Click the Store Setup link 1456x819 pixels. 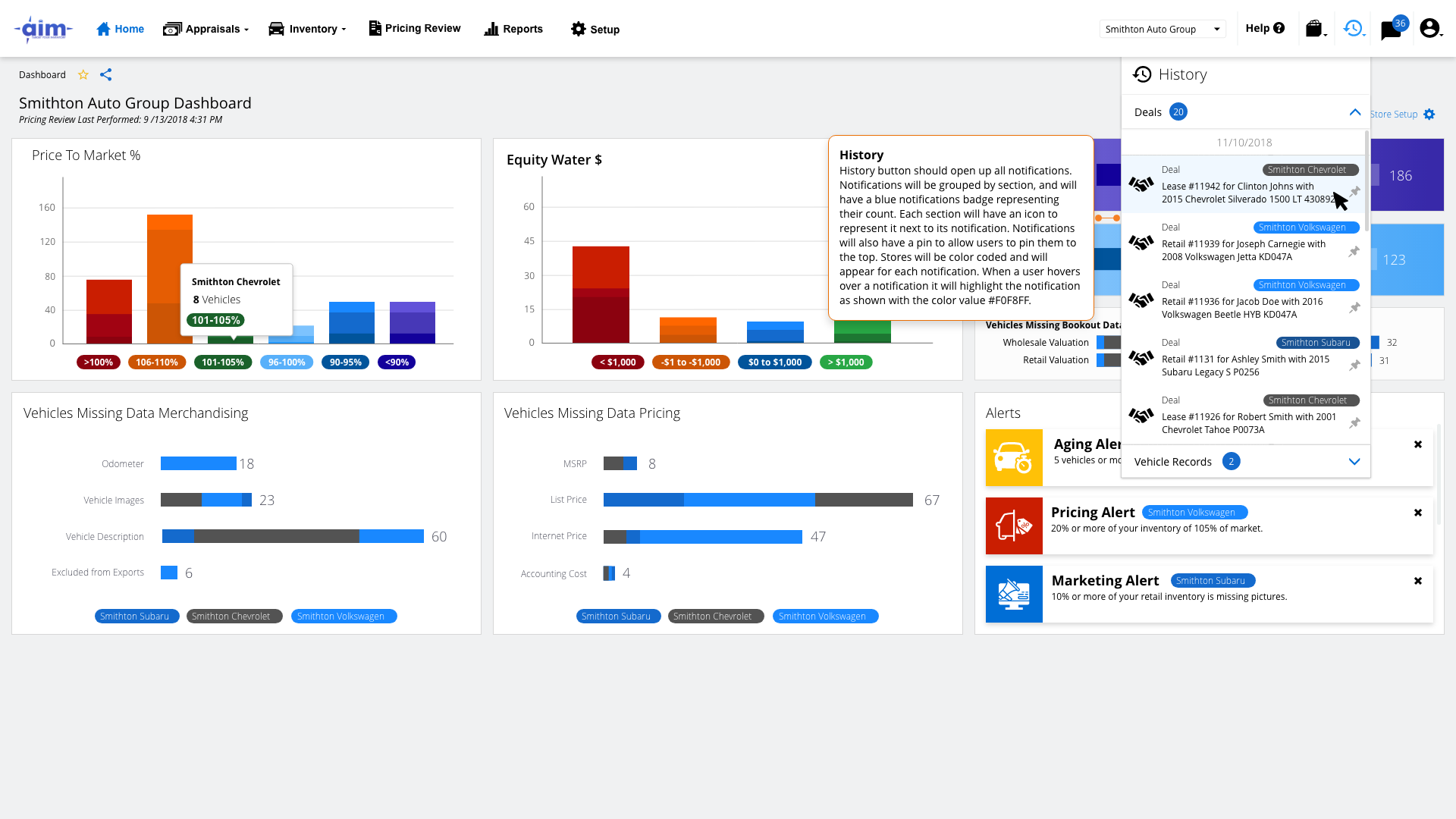[1394, 115]
